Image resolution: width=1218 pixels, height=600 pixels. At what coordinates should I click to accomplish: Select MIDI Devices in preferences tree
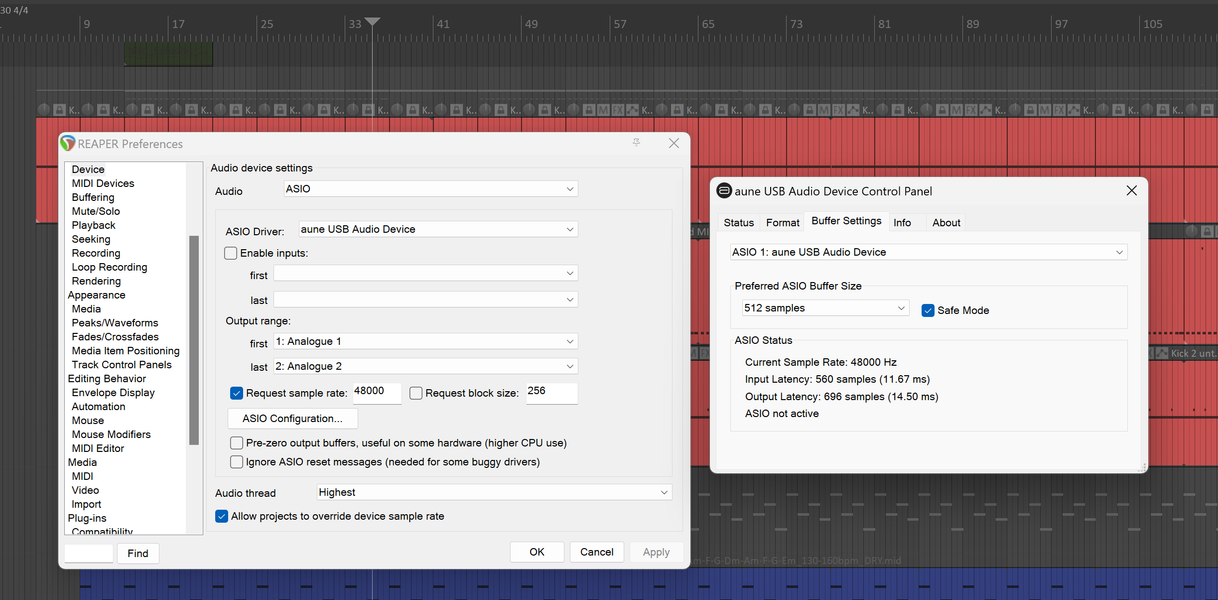tap(103, 184)
